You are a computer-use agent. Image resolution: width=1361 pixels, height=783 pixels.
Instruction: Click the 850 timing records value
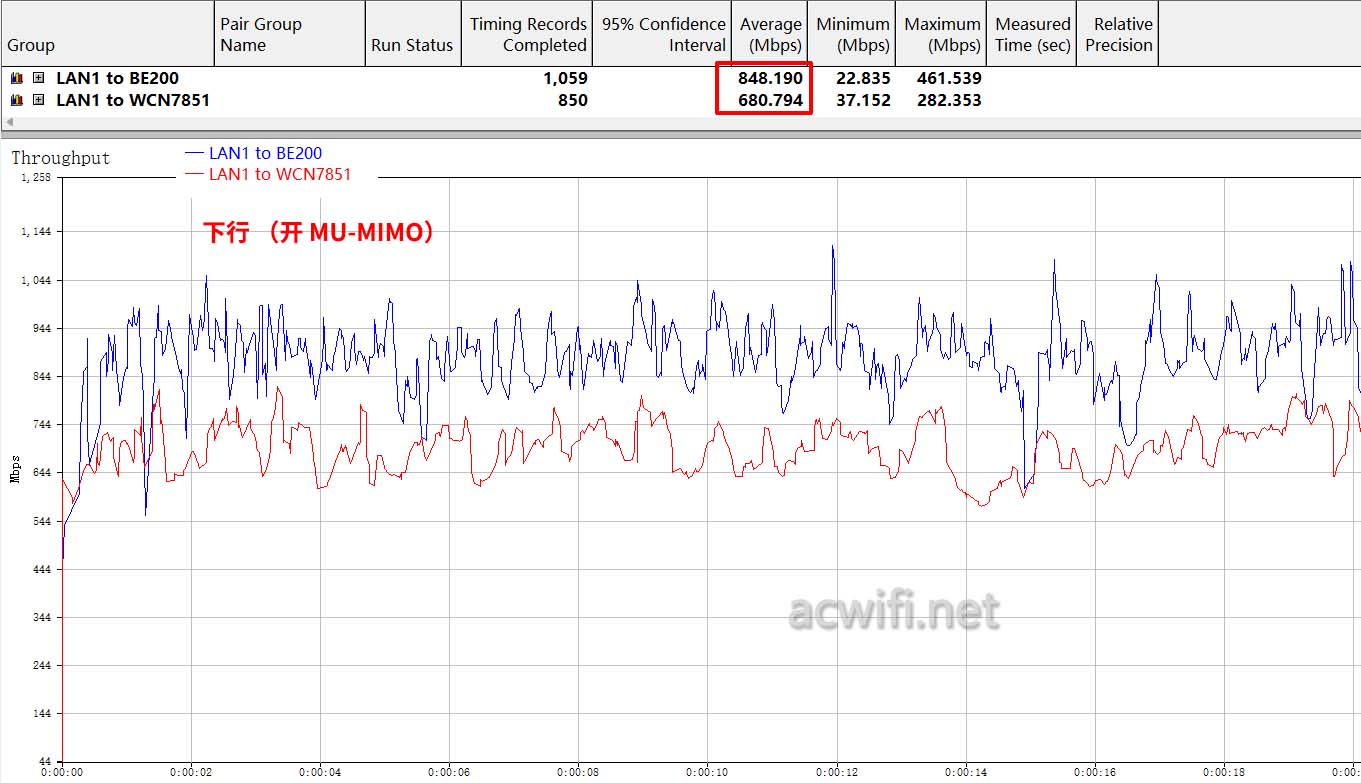pos(572,100)
